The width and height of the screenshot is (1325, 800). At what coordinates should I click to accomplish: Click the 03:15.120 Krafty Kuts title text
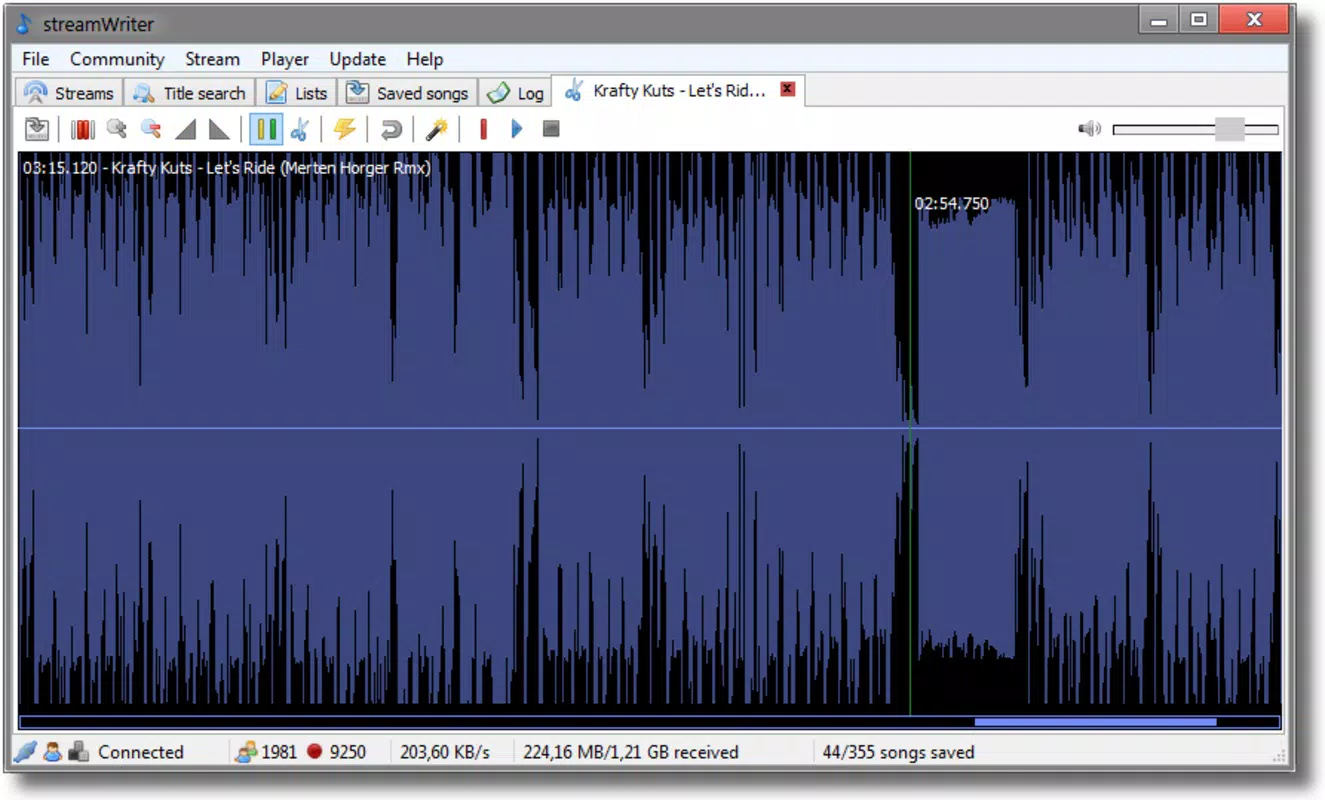227,168
